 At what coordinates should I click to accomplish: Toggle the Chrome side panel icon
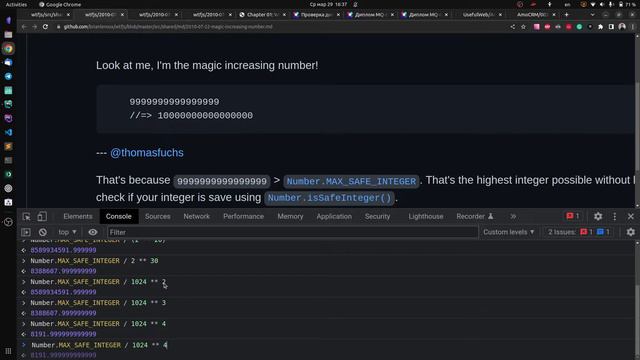coord(611,27)
